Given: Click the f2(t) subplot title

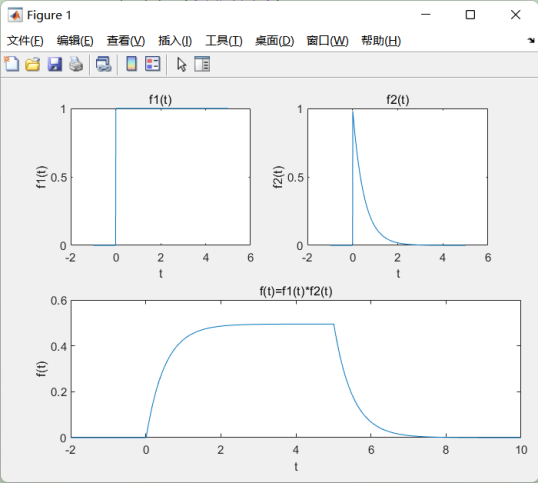Looking at the screenshot, I should (x=398, y=100).
